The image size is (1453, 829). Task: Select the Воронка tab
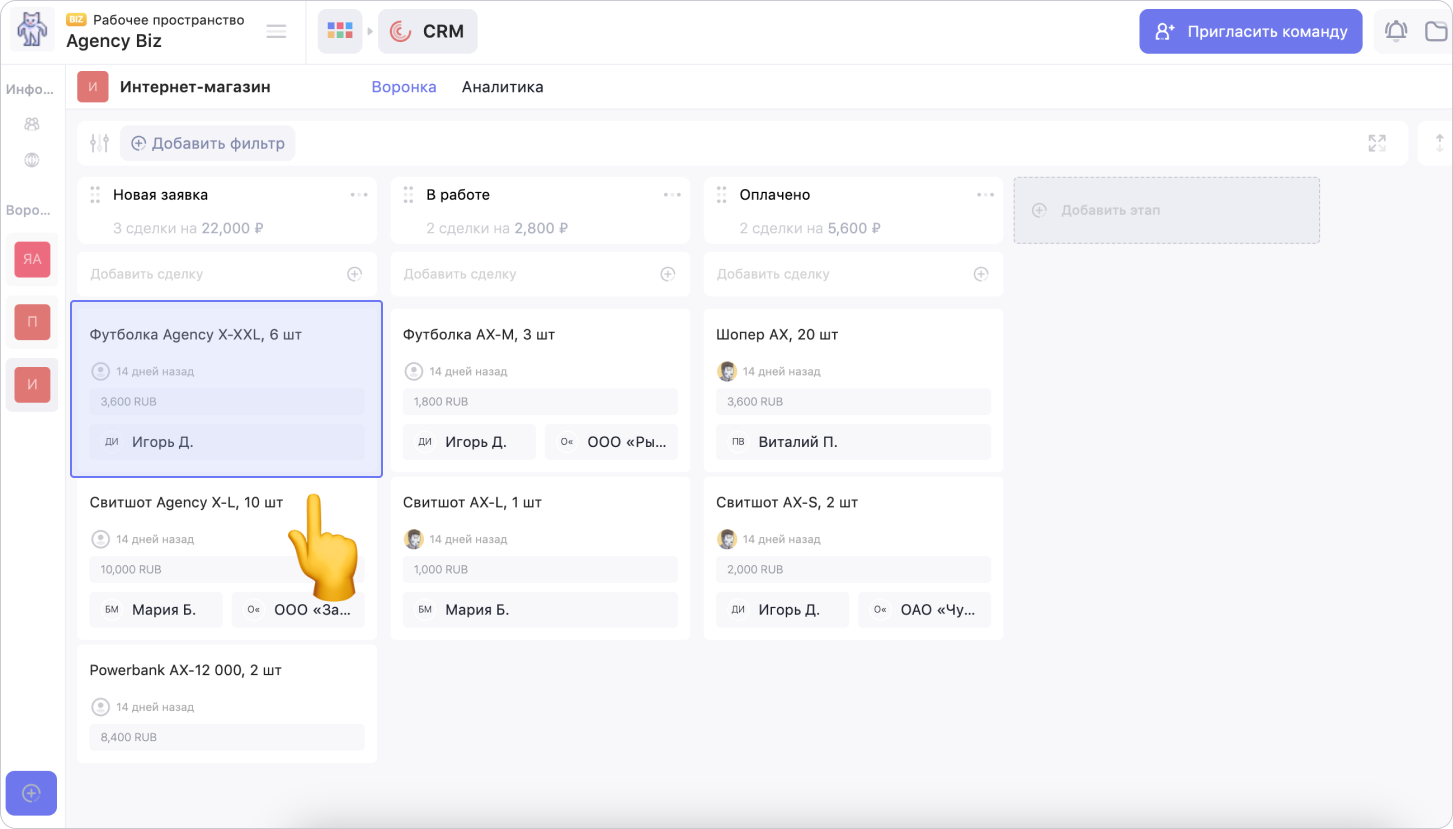coord(403,87)
